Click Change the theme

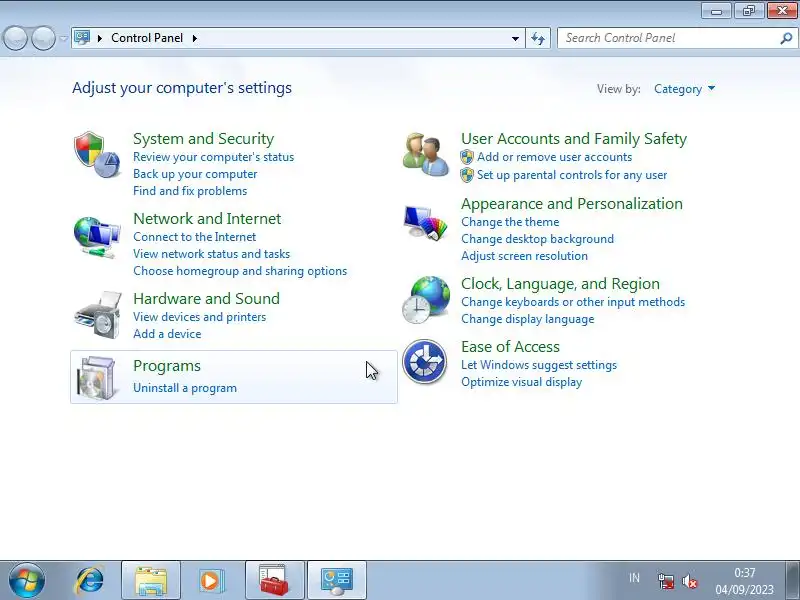[510, 222]
